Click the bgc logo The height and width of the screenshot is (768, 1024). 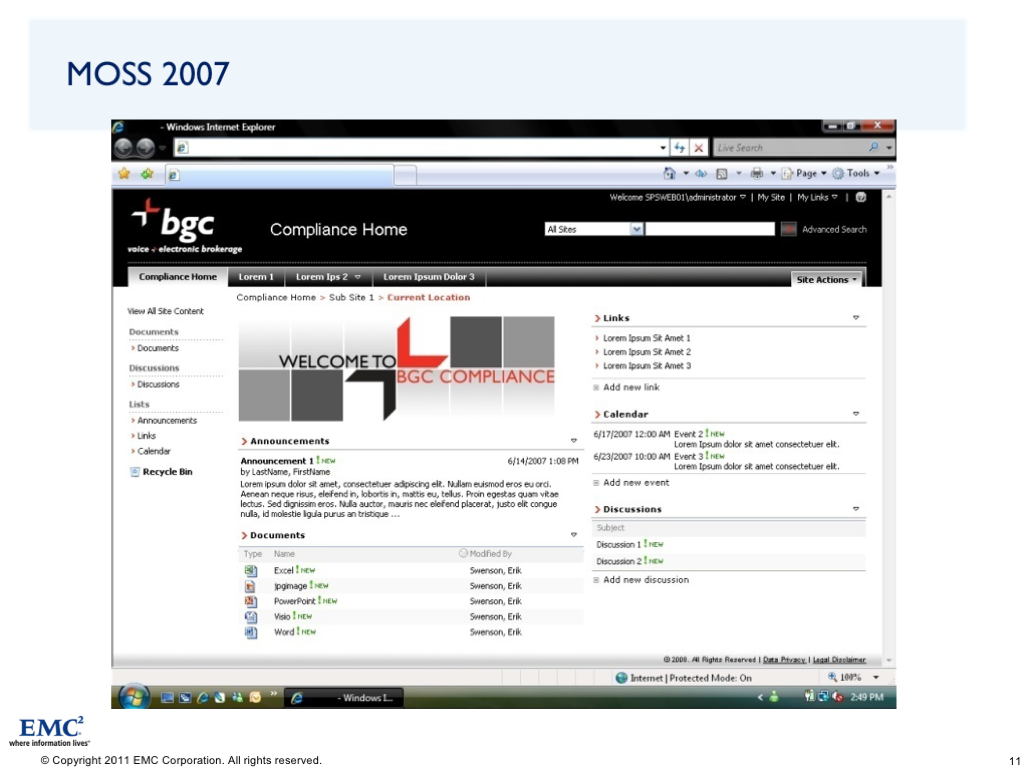tap(185, 225)
